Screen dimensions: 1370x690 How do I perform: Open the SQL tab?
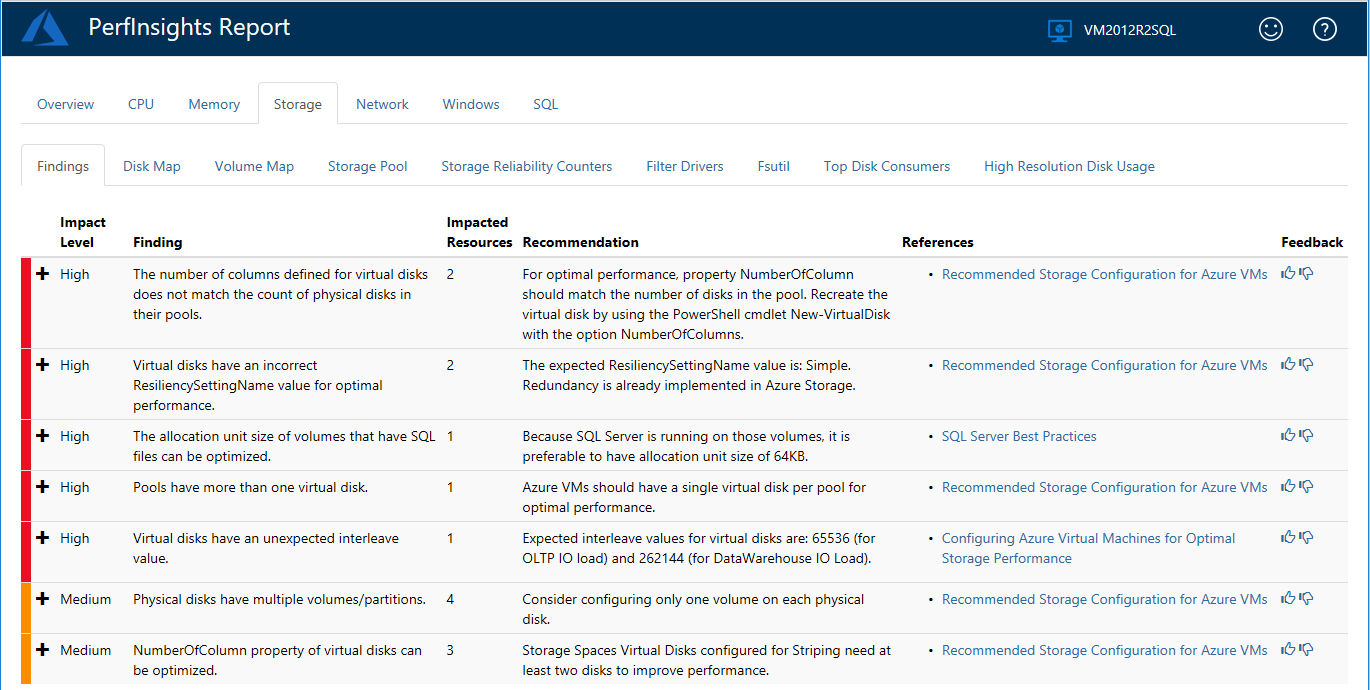(545, 104)
